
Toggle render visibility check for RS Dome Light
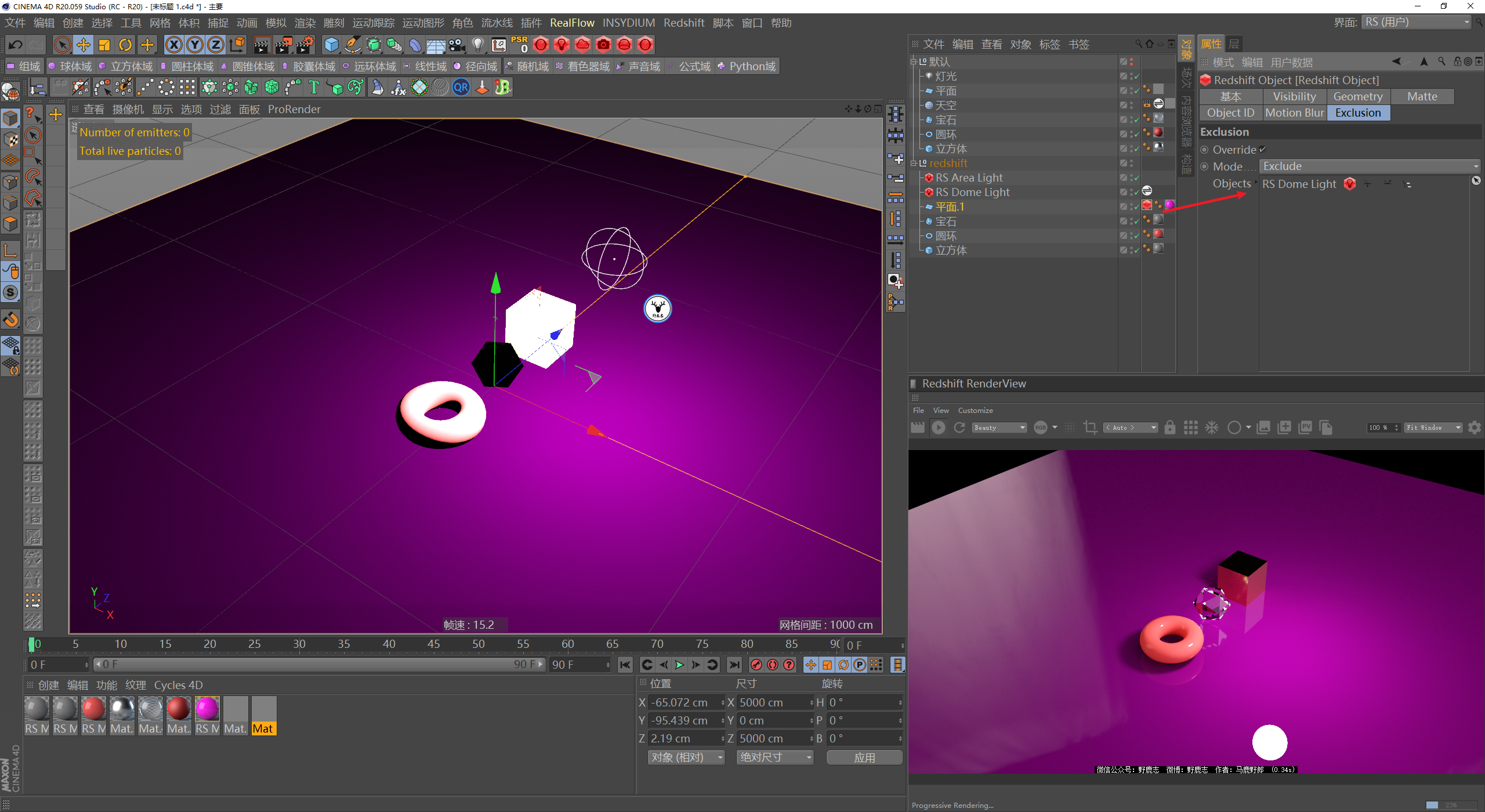tap(1136, 193)
